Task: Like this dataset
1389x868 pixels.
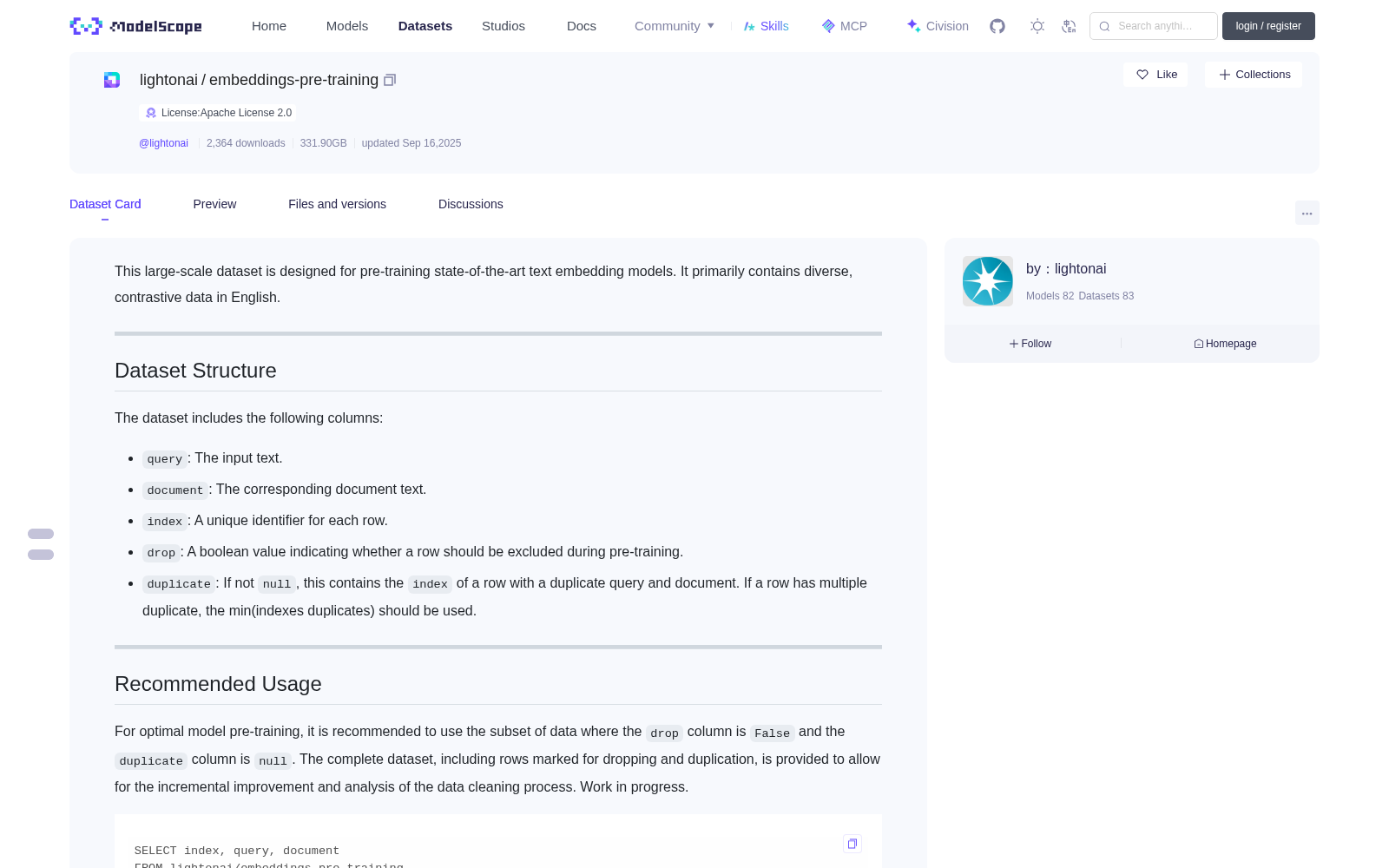Action: point(1156,75)
